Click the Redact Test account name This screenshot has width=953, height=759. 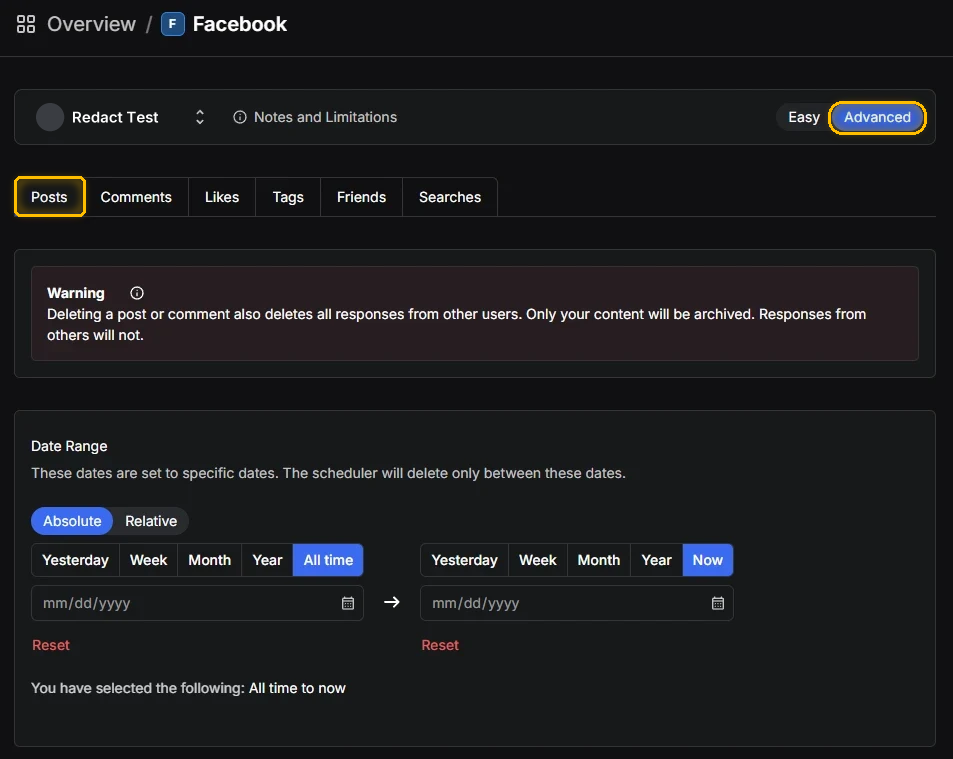115,117
